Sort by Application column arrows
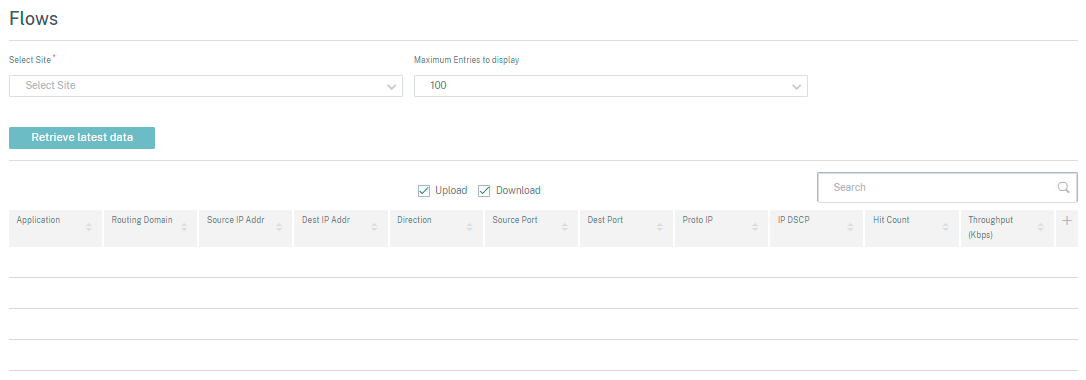The width and height of the screenshot is (1086, 380). (89, 227)
